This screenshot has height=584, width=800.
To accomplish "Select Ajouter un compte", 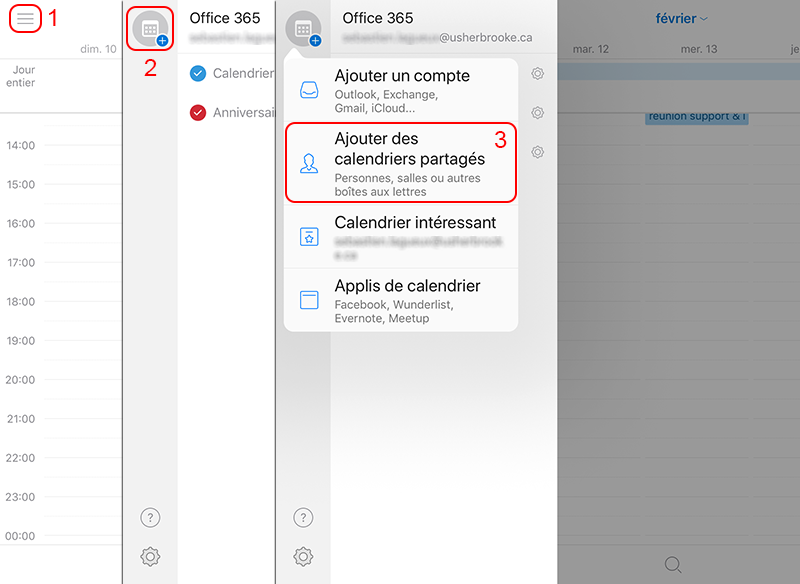I will pyautogui.click(x=402, y=90).
